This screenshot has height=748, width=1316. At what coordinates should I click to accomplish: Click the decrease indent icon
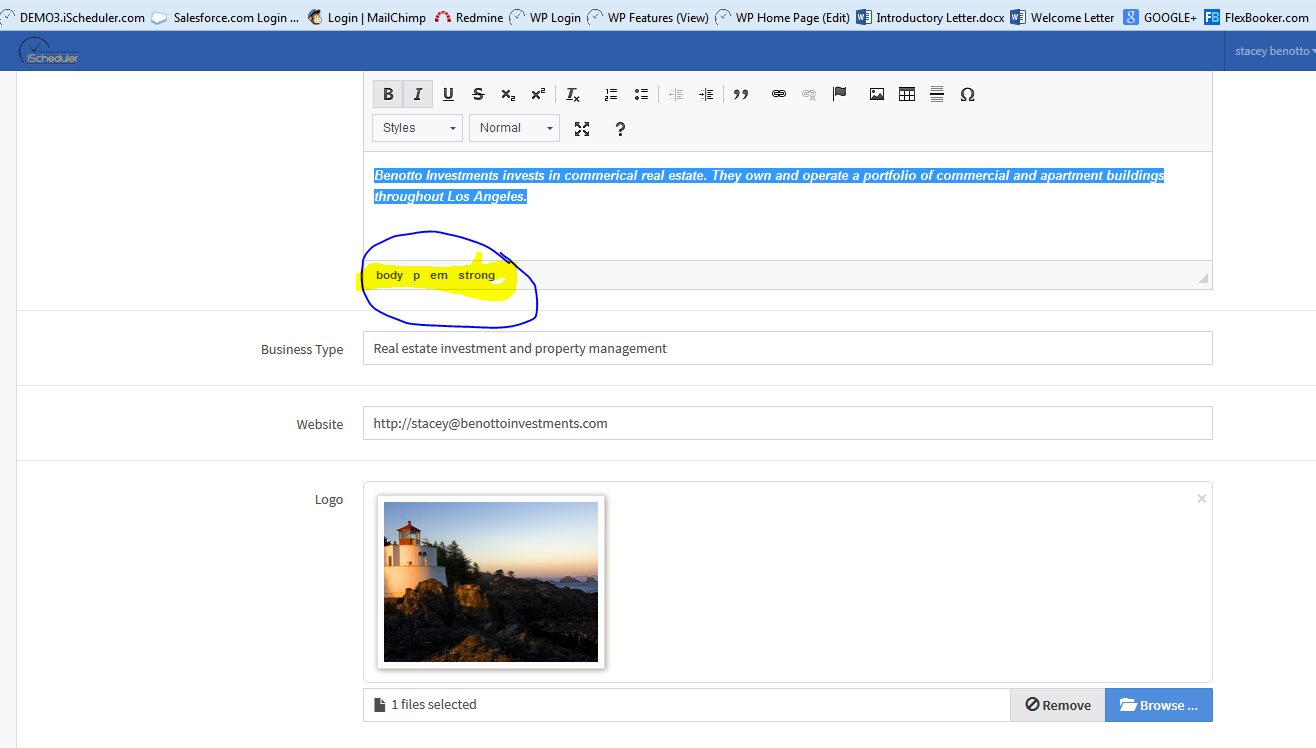pos(676,94)
